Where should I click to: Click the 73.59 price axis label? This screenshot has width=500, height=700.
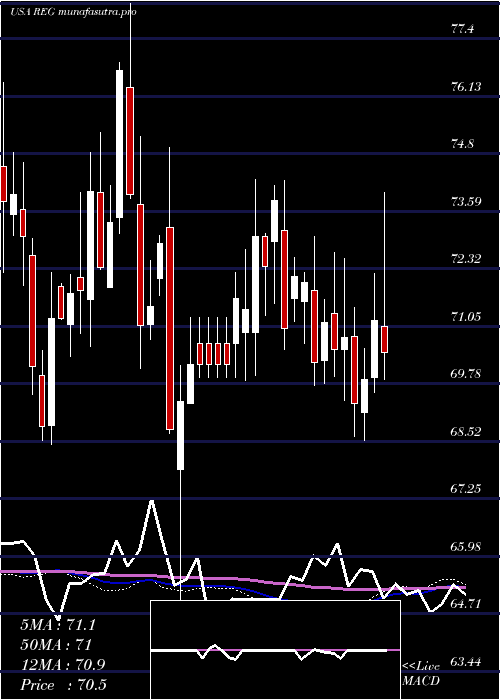pos(466,202)
